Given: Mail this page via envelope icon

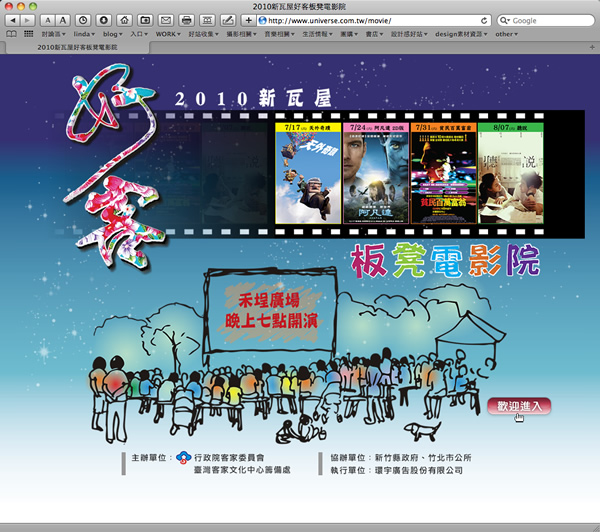Looking at the screenshot, I should 166,20.
